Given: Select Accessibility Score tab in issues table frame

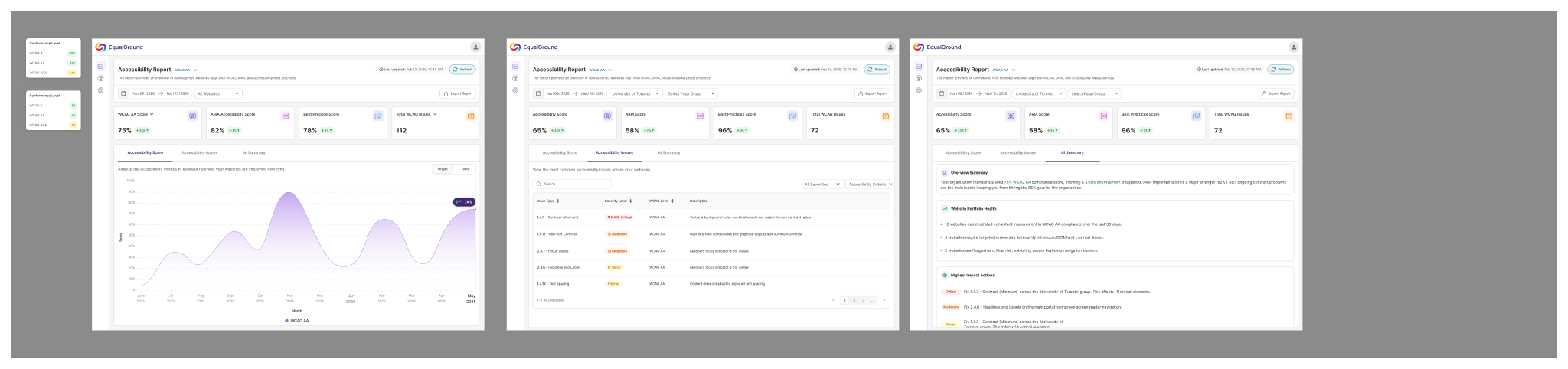Looking at the screenshot, I should [x=560, y=152].
